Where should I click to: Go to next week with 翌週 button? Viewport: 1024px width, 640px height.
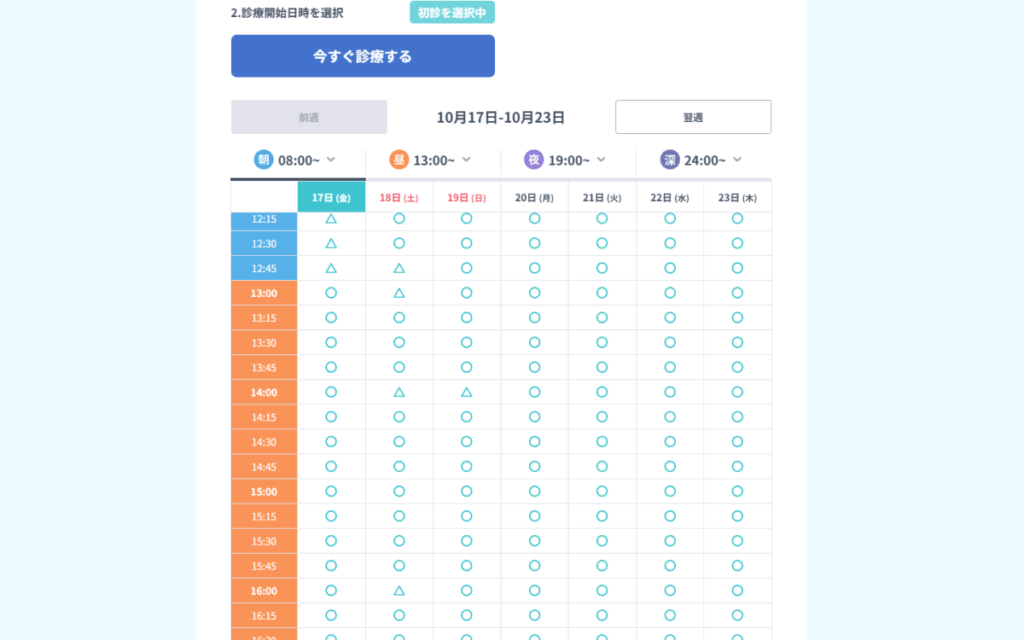click(693, 117)
